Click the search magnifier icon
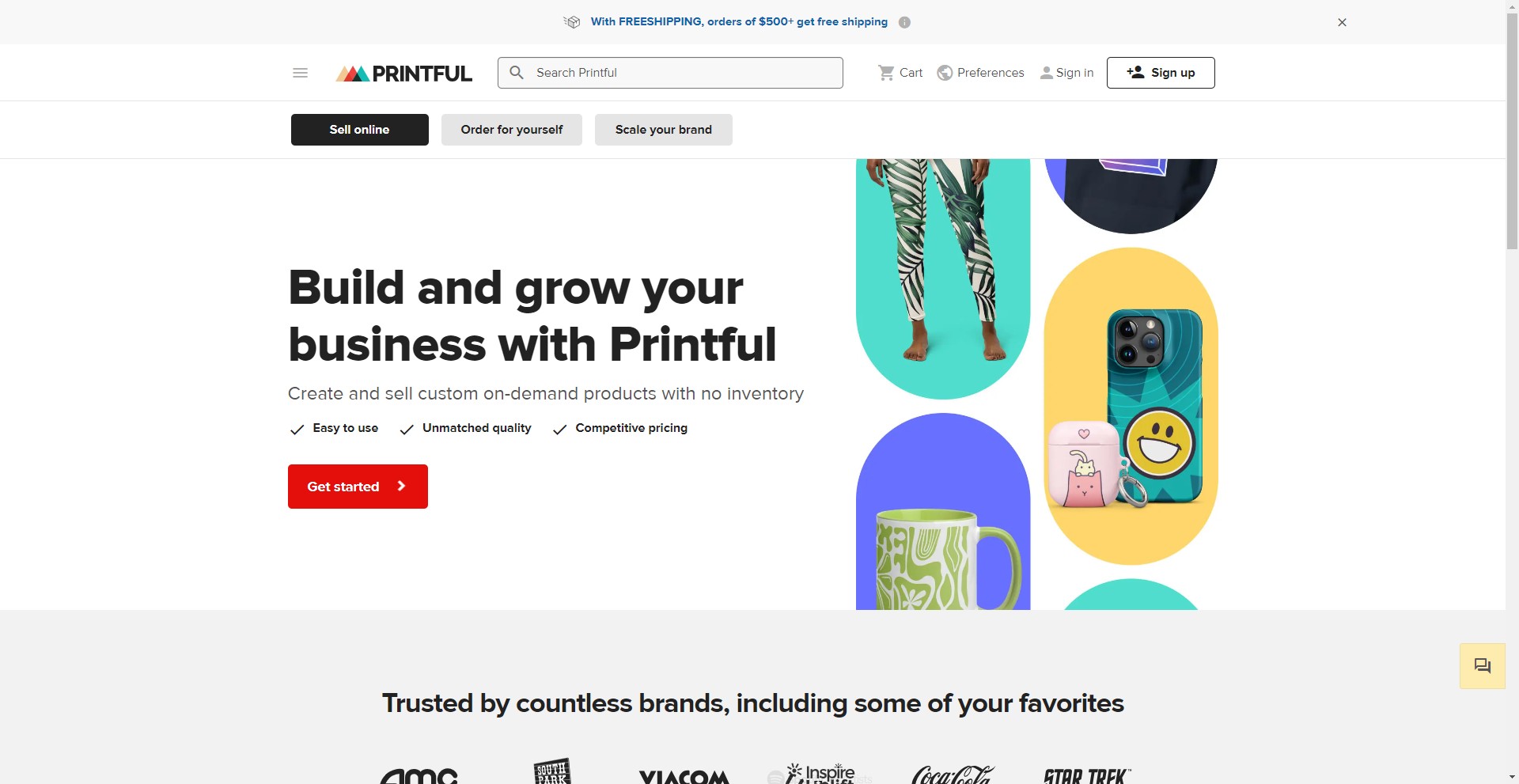Screen dimensions: 1519x784 point(517,73)
